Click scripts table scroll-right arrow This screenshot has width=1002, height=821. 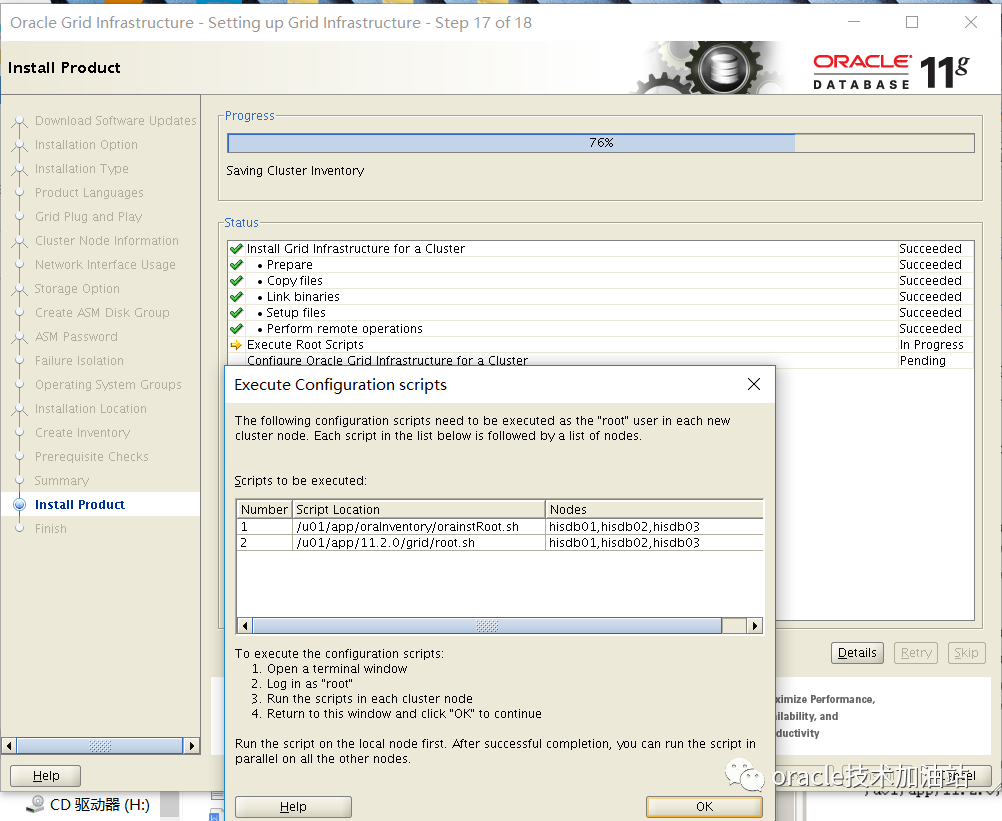(x=755, y=625)
